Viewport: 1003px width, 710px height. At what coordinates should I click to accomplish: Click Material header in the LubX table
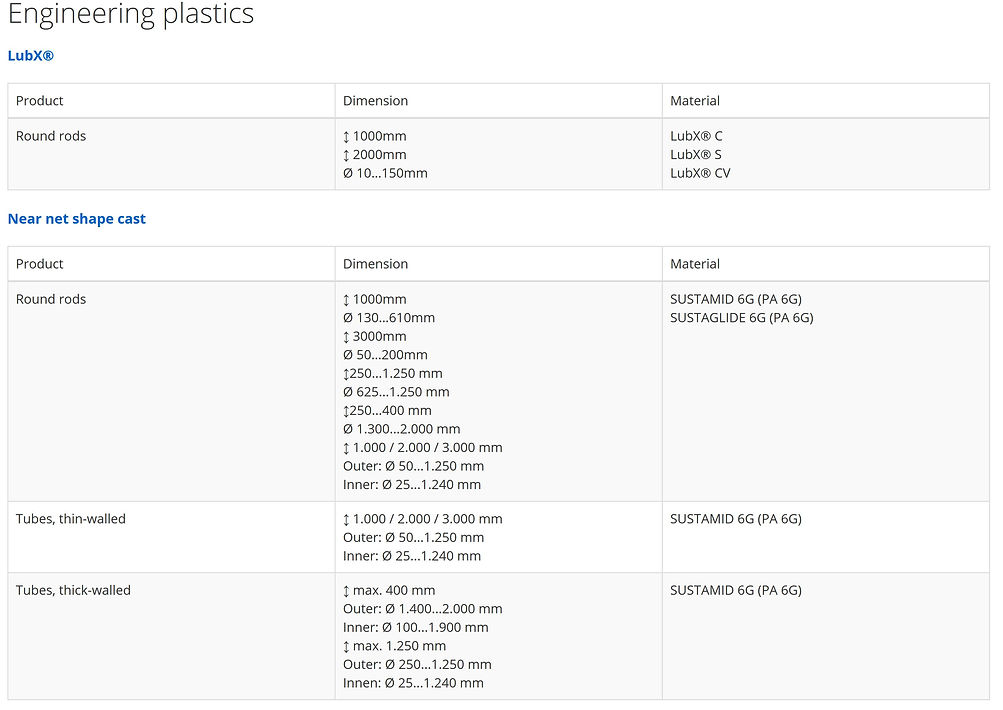tap(695, 101)
